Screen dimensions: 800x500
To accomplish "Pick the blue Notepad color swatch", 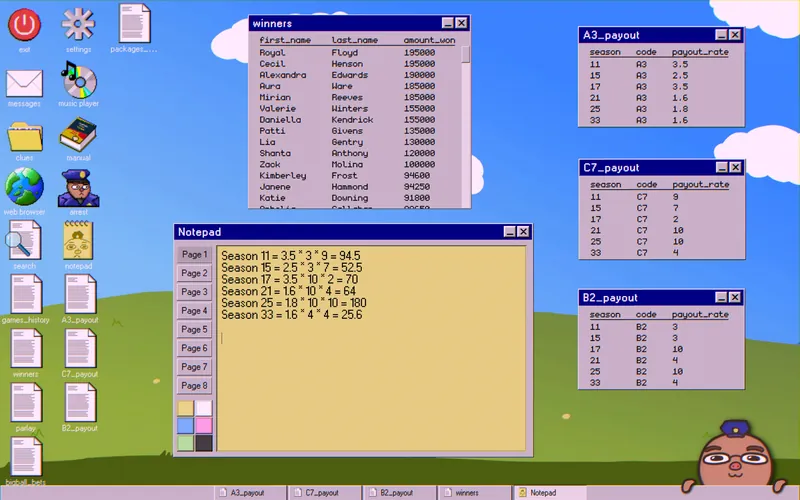I will pos(186,426).
